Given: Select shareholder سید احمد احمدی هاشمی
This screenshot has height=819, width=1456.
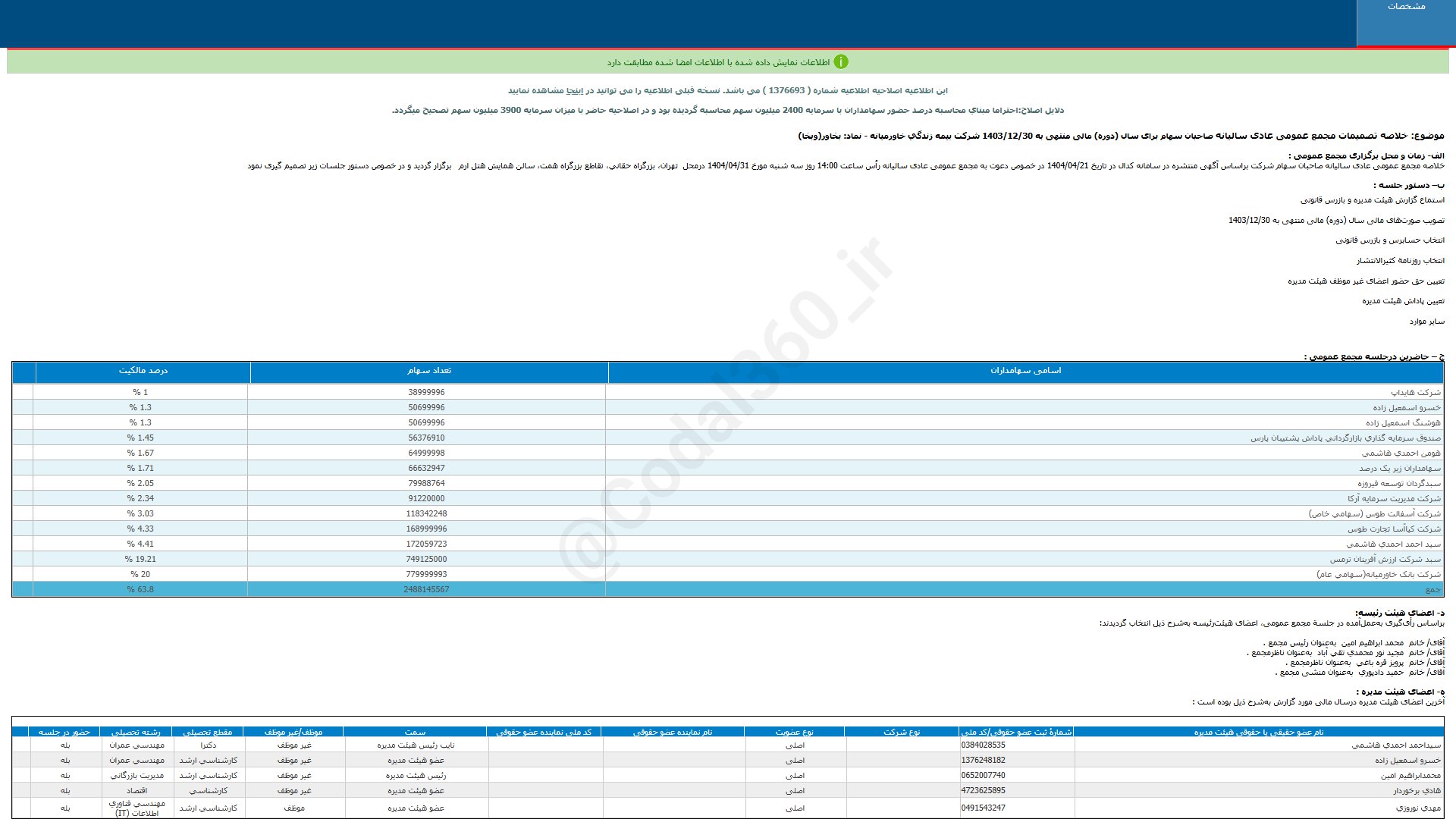Looking at the screenshot, I should (728, 544).
